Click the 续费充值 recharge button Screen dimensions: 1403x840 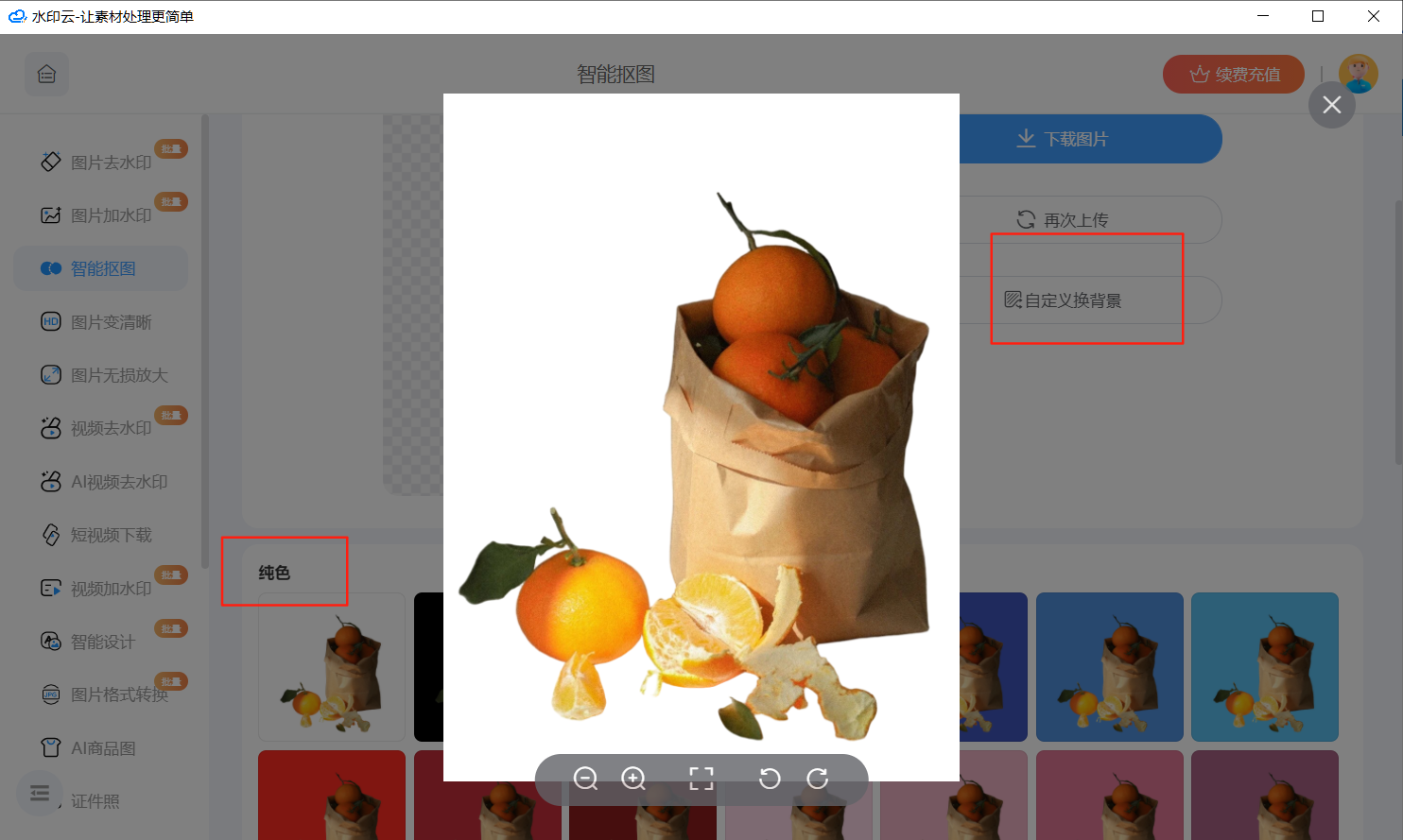pyautogui.click(x=1234, y=74)
